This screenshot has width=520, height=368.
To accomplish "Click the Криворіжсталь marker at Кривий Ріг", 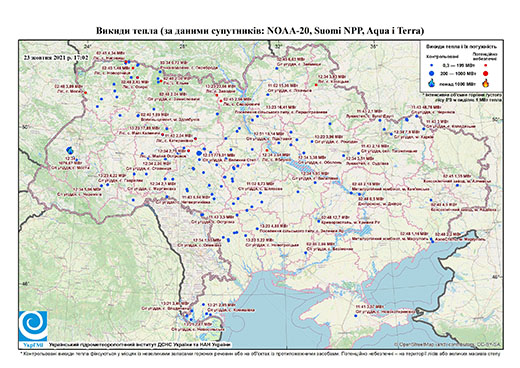I will click(319, 221).
